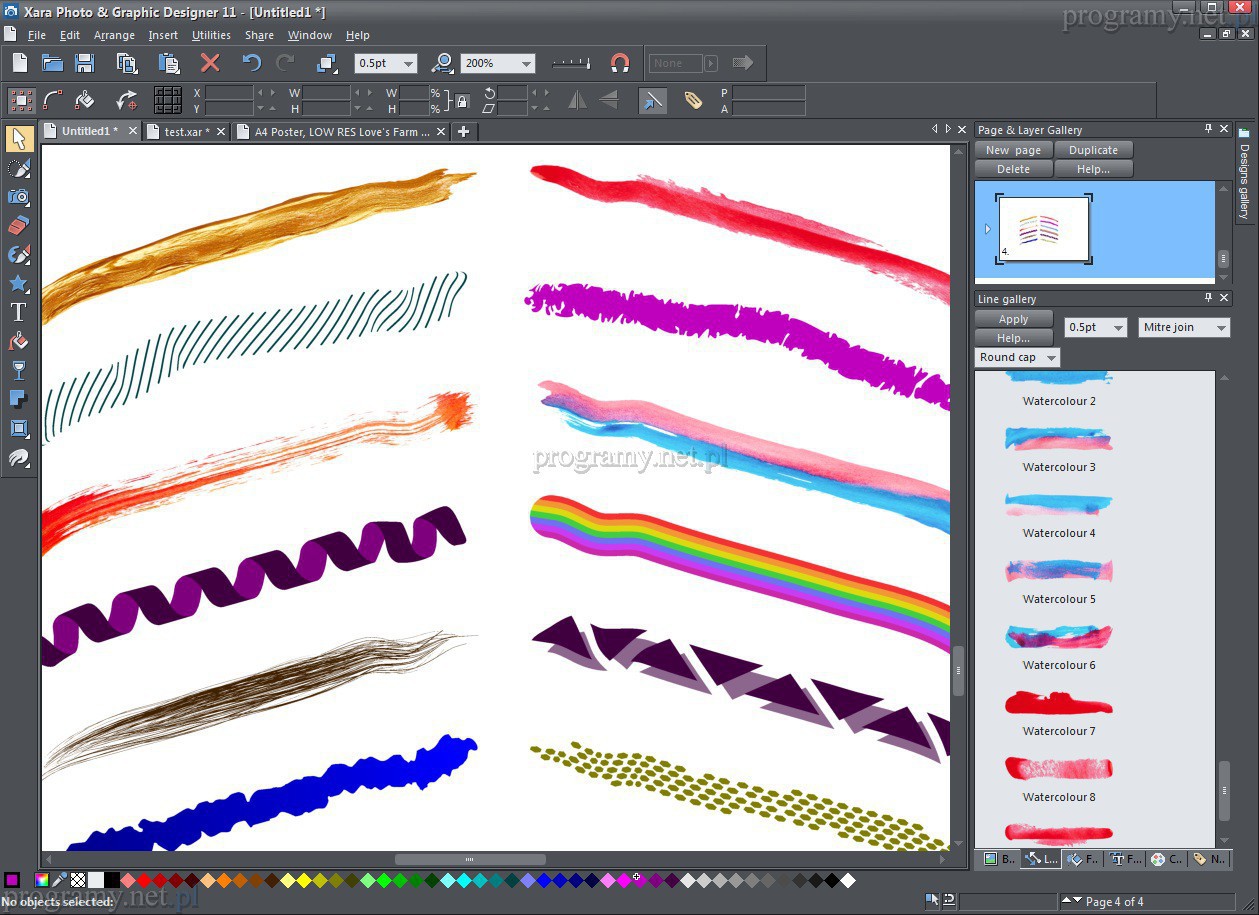Select the star-shaped Quickshape tool

click(x=18, y=284)
